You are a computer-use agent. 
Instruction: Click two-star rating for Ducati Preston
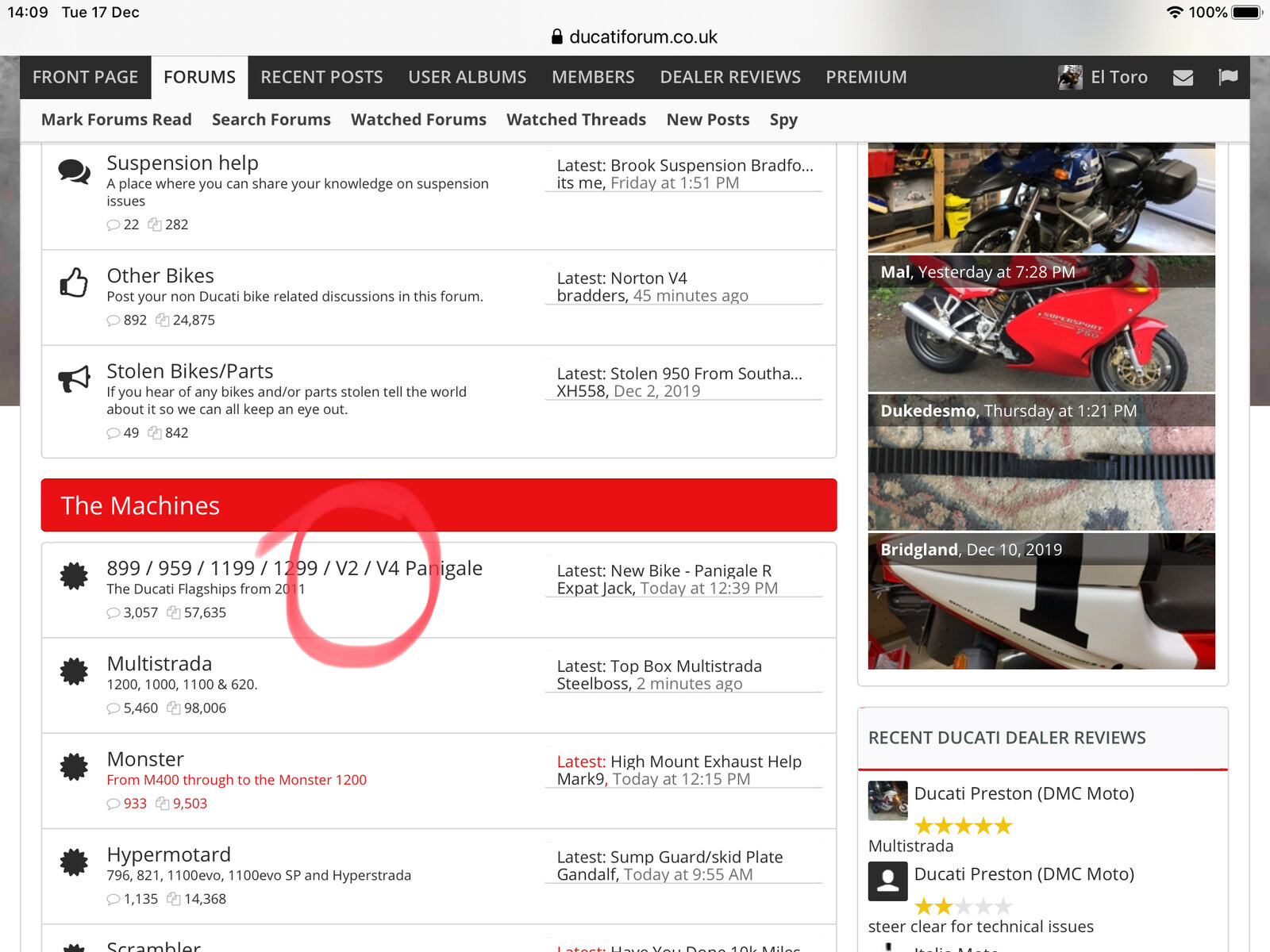pos(964,906)
